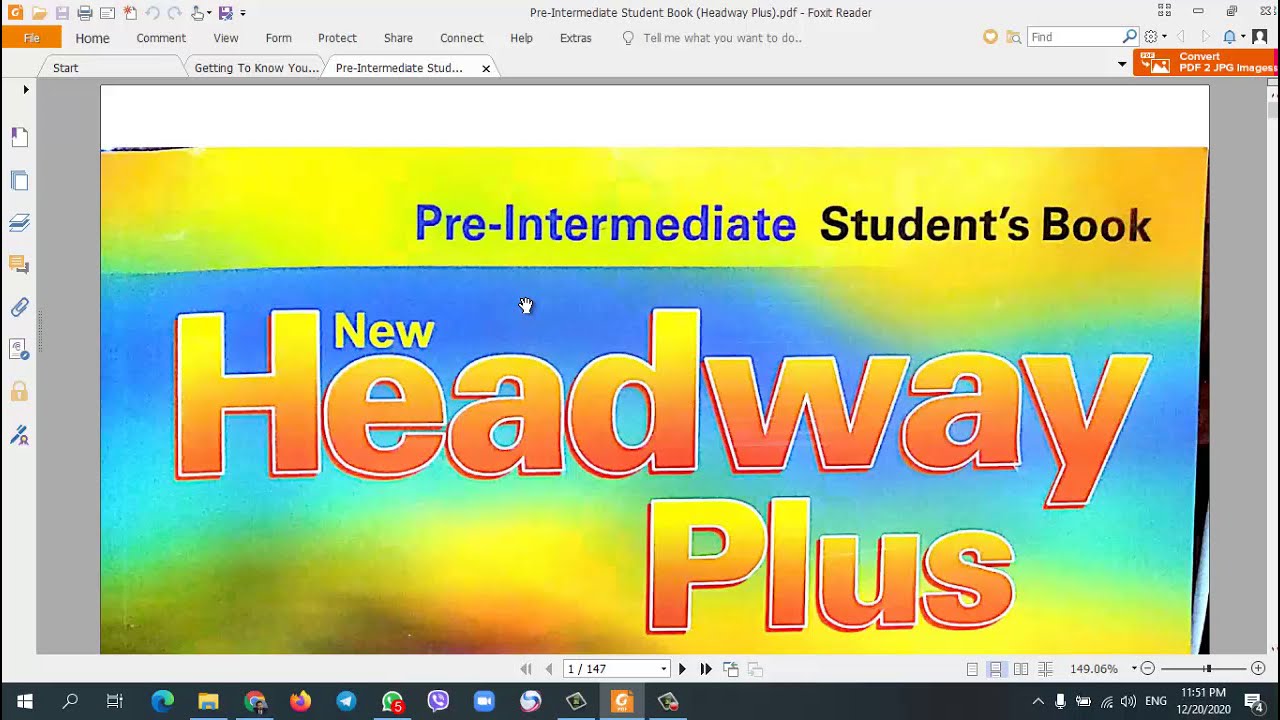Open the Hand tool dropdown arrow
The width and height of the screenshot is (1280, 720).
209,14
